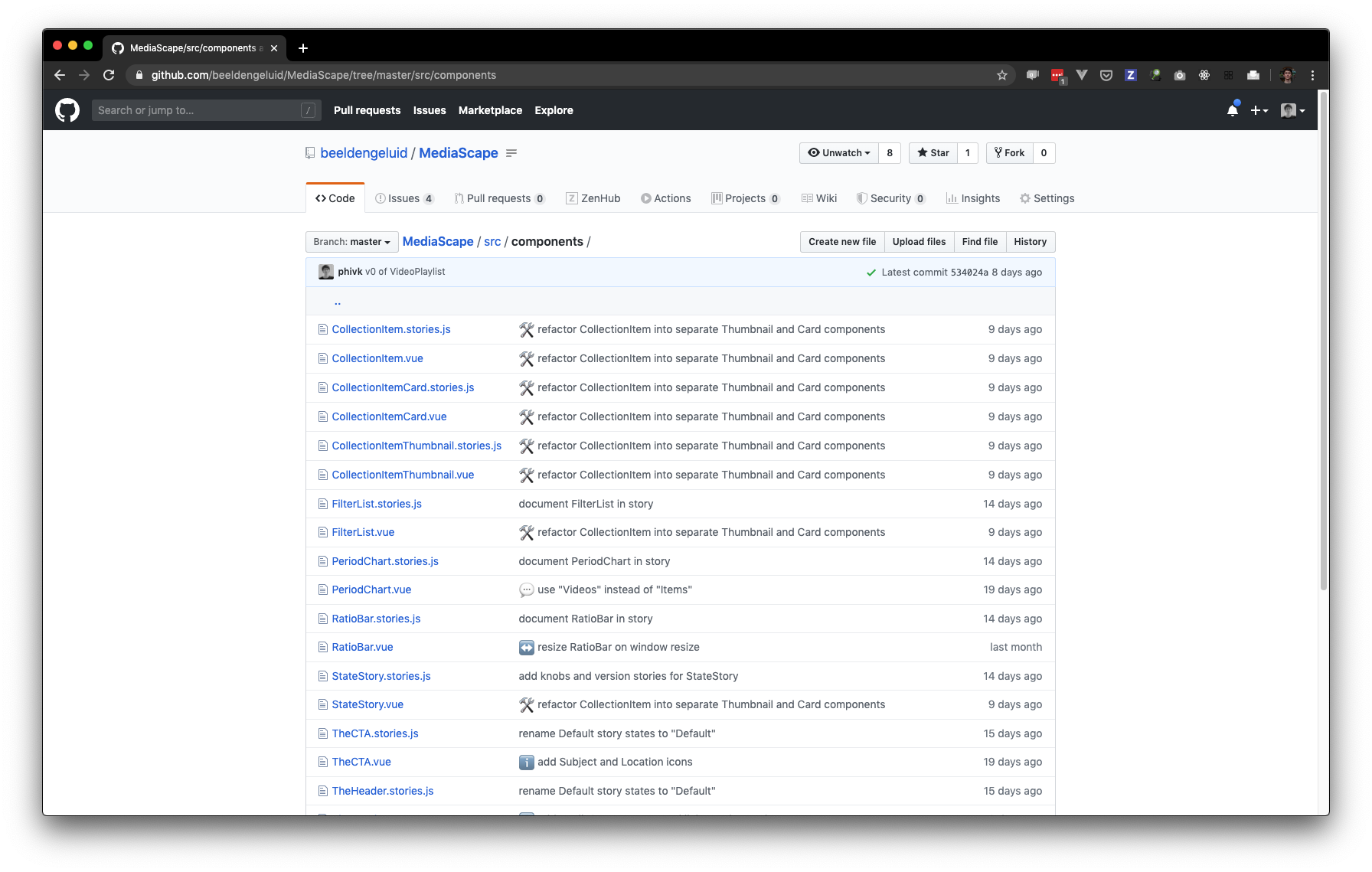Click the red badge extension icon
The height and width of the screenshot is (872, 1372).
(x=1057, y=75)
